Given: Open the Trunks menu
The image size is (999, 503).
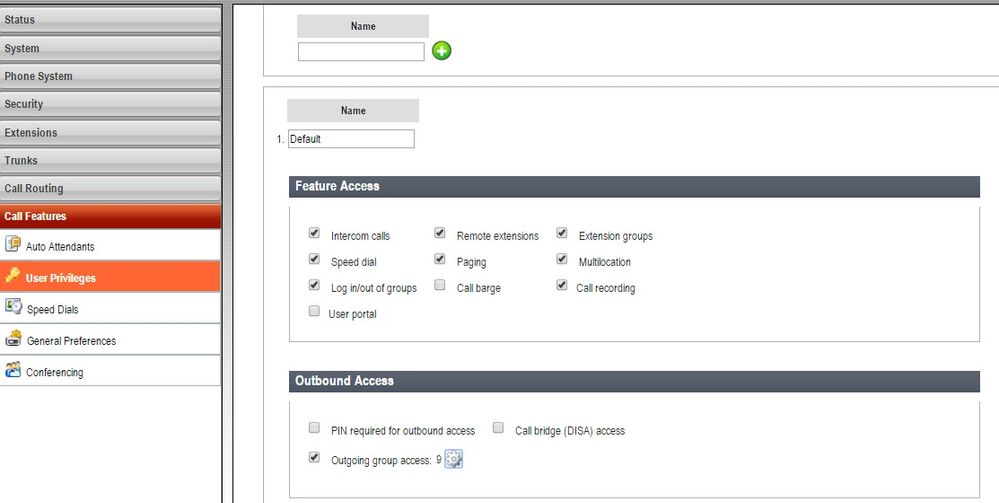Looking at the screenshot, I should coord(110,160).
